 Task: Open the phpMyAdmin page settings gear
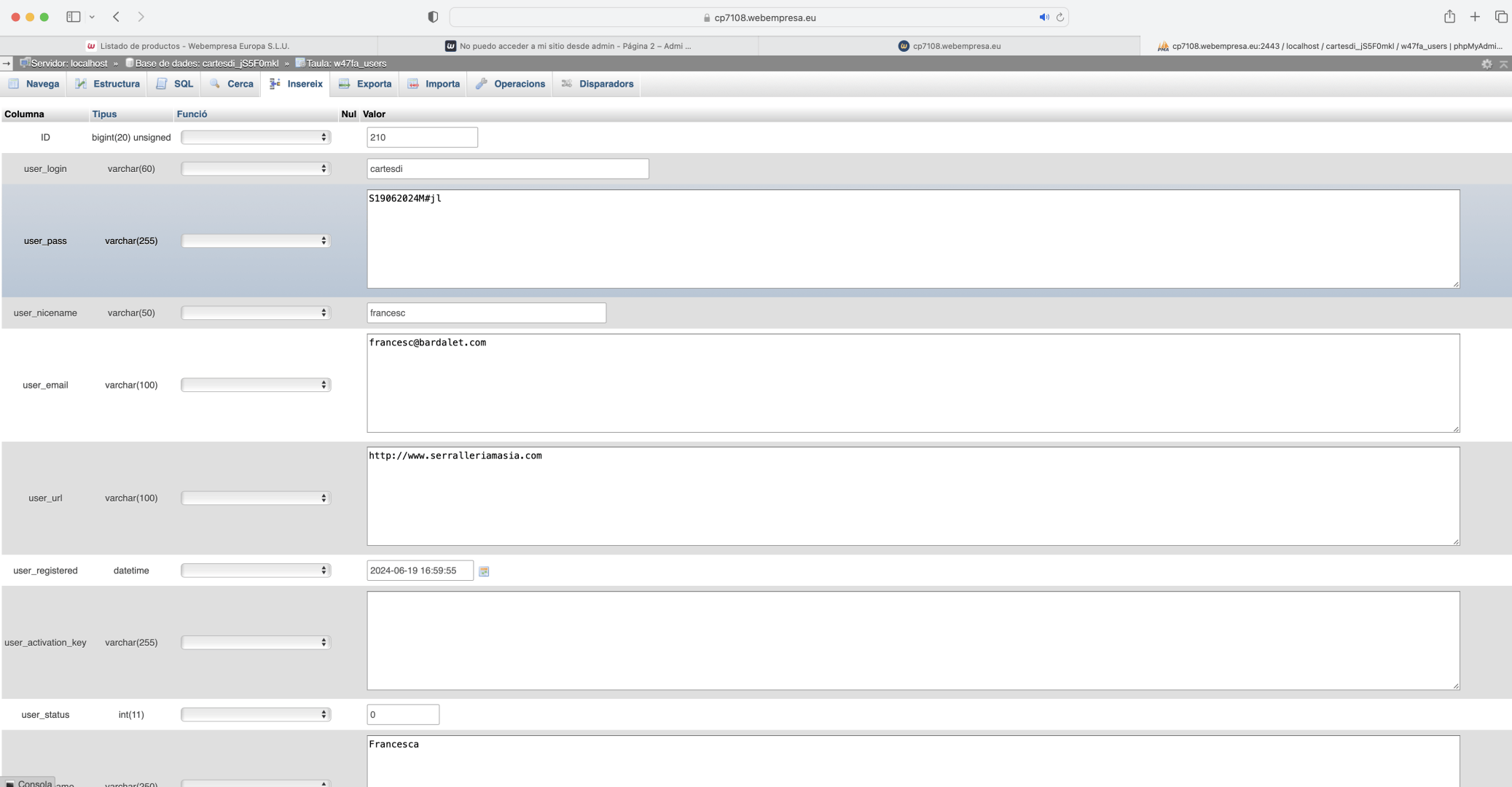[x=1486, y=64]
